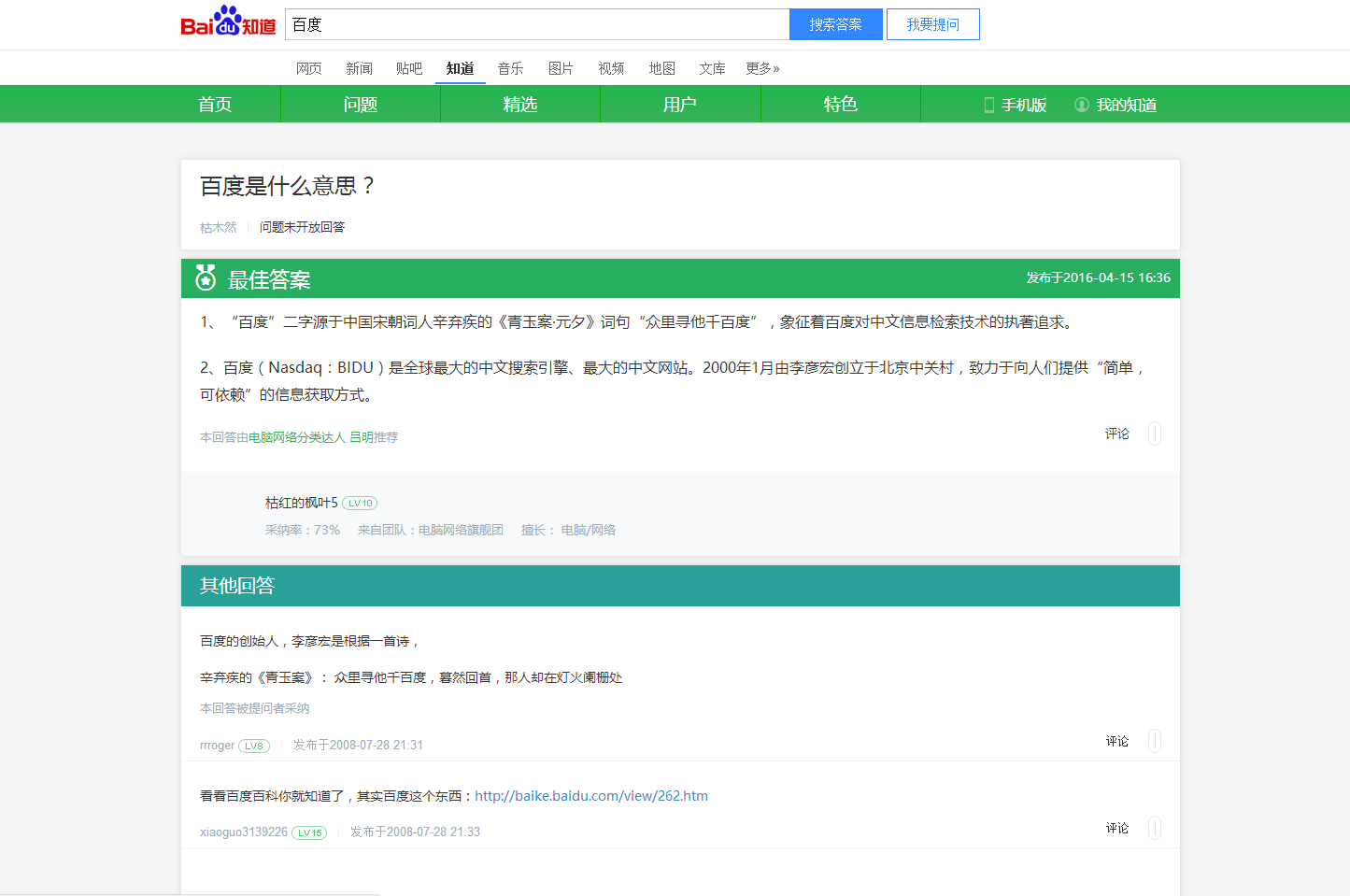The width and height of the screenshot is (1350, 896).
Task: Expand the 更多» navigation option
Action: [762, 68]
